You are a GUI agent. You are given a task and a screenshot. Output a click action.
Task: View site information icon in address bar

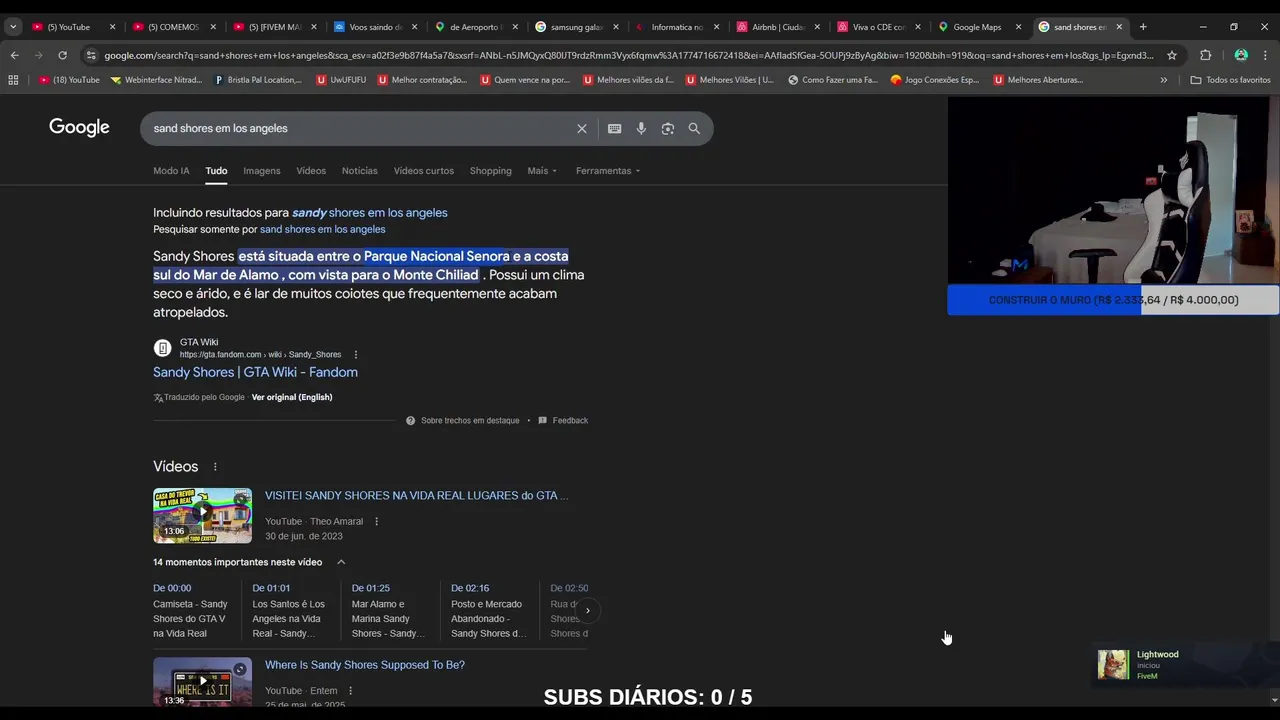91,55
